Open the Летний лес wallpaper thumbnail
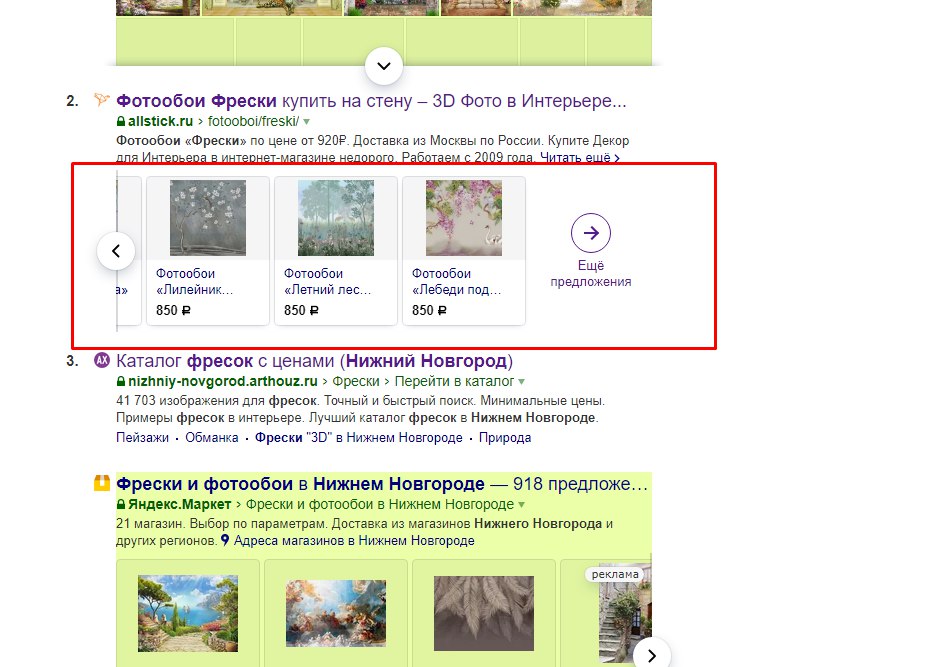Screen dimensions: 940x667 (336, 218)
